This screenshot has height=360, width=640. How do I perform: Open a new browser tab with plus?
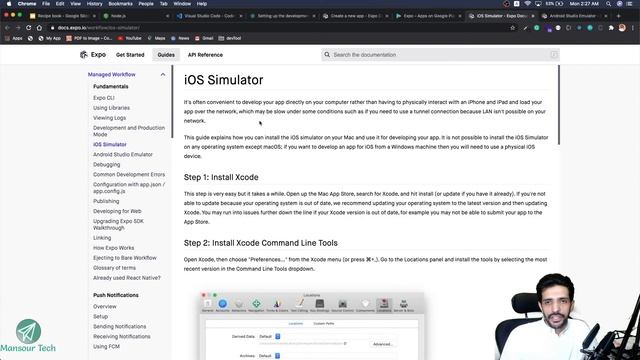(618, 16)
